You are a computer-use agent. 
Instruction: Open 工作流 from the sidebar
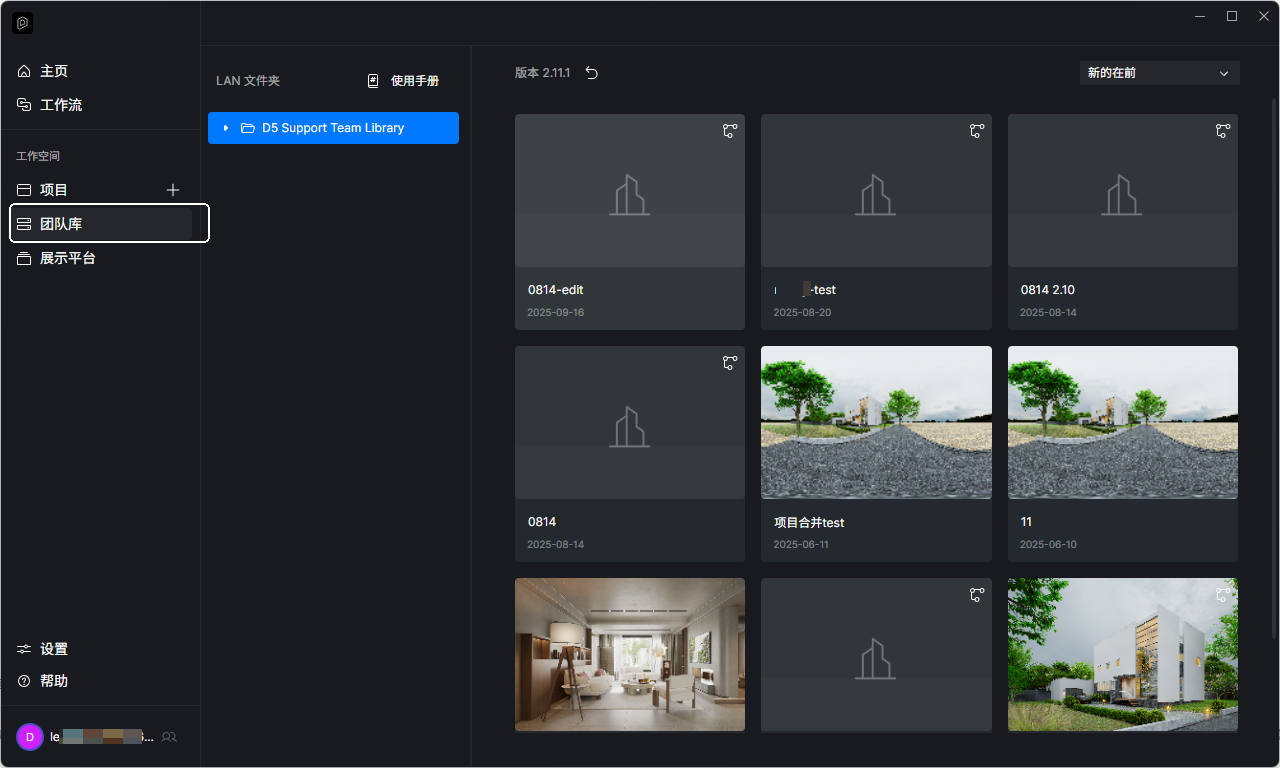pos(60,105)
